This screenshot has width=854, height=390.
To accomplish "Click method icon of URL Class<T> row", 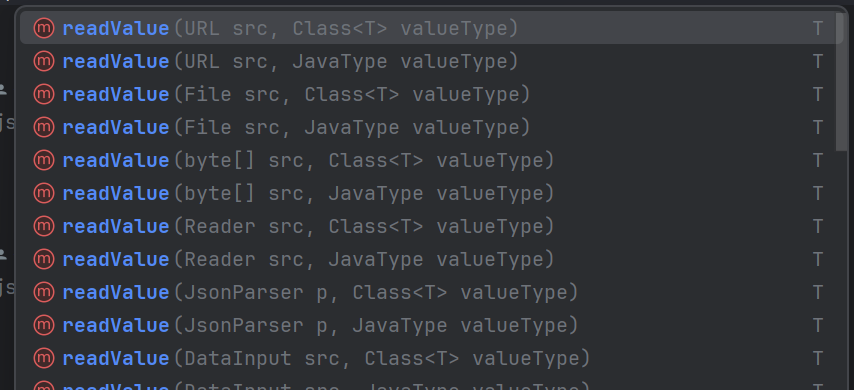I will 44,28.
